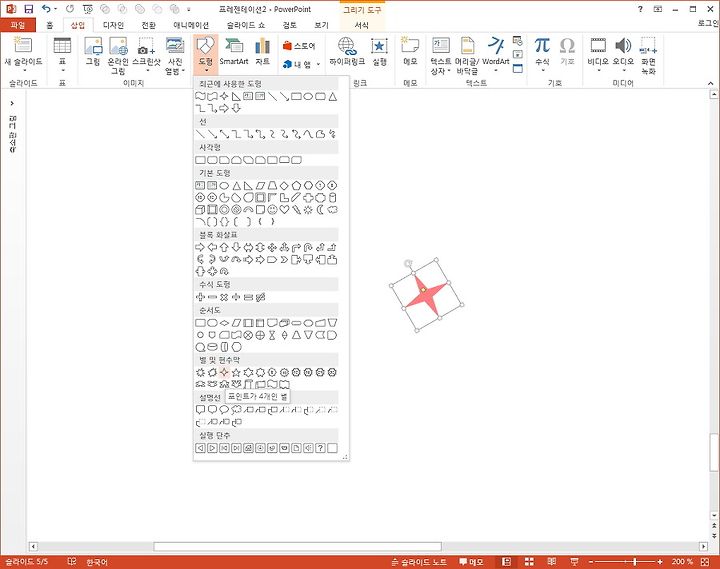
Task: Click the horizontal scrollbar thumb
Action: (x=298, y=546)
